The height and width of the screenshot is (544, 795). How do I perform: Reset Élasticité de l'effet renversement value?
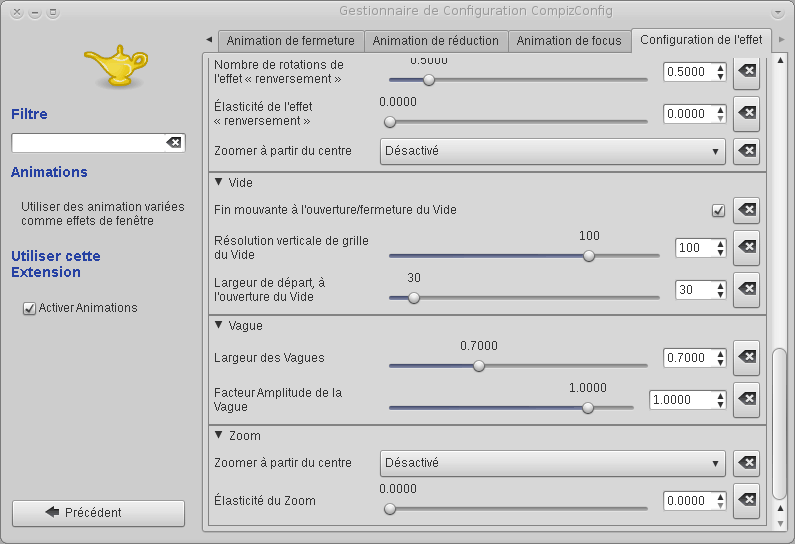(746, 113)
